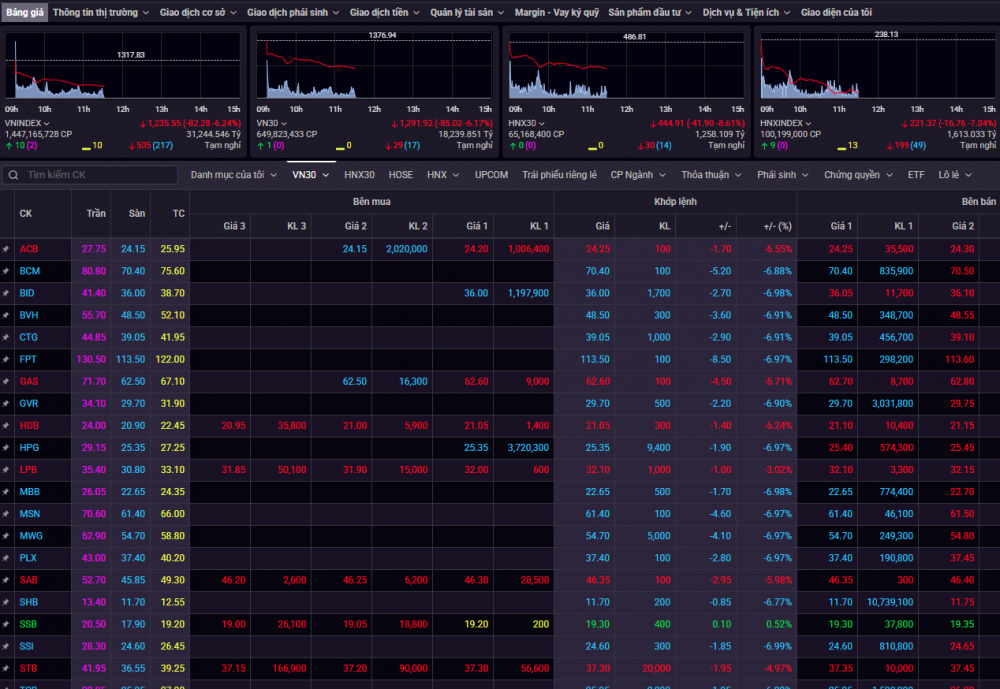Click the search magnifier icon

[14, 175]
